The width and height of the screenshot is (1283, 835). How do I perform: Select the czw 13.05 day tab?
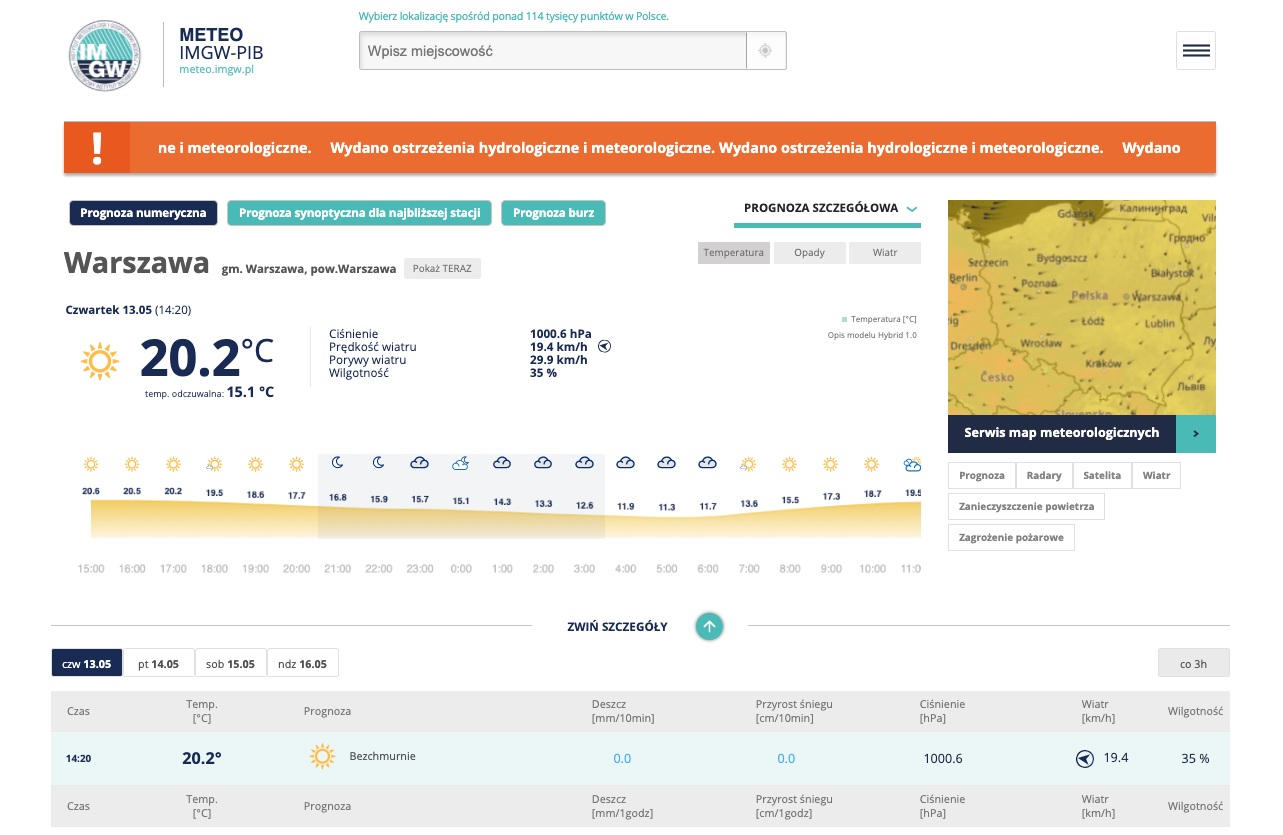[x=87, y=663]
